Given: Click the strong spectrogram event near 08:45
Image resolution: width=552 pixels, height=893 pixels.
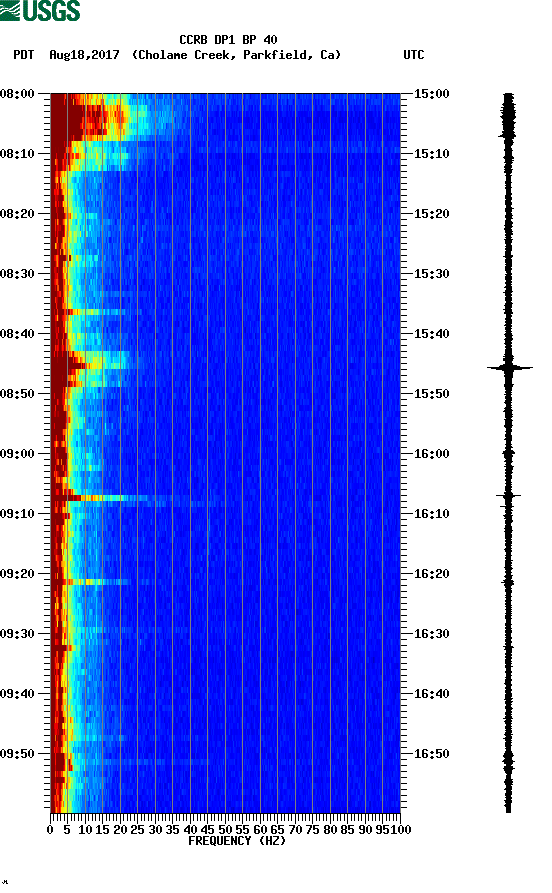Looking at the screenshot, I should tap(91, 364).
